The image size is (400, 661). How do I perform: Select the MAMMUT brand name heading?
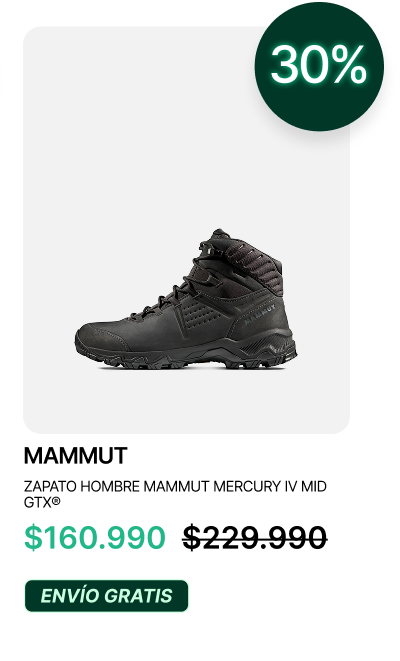coord(75,456)
